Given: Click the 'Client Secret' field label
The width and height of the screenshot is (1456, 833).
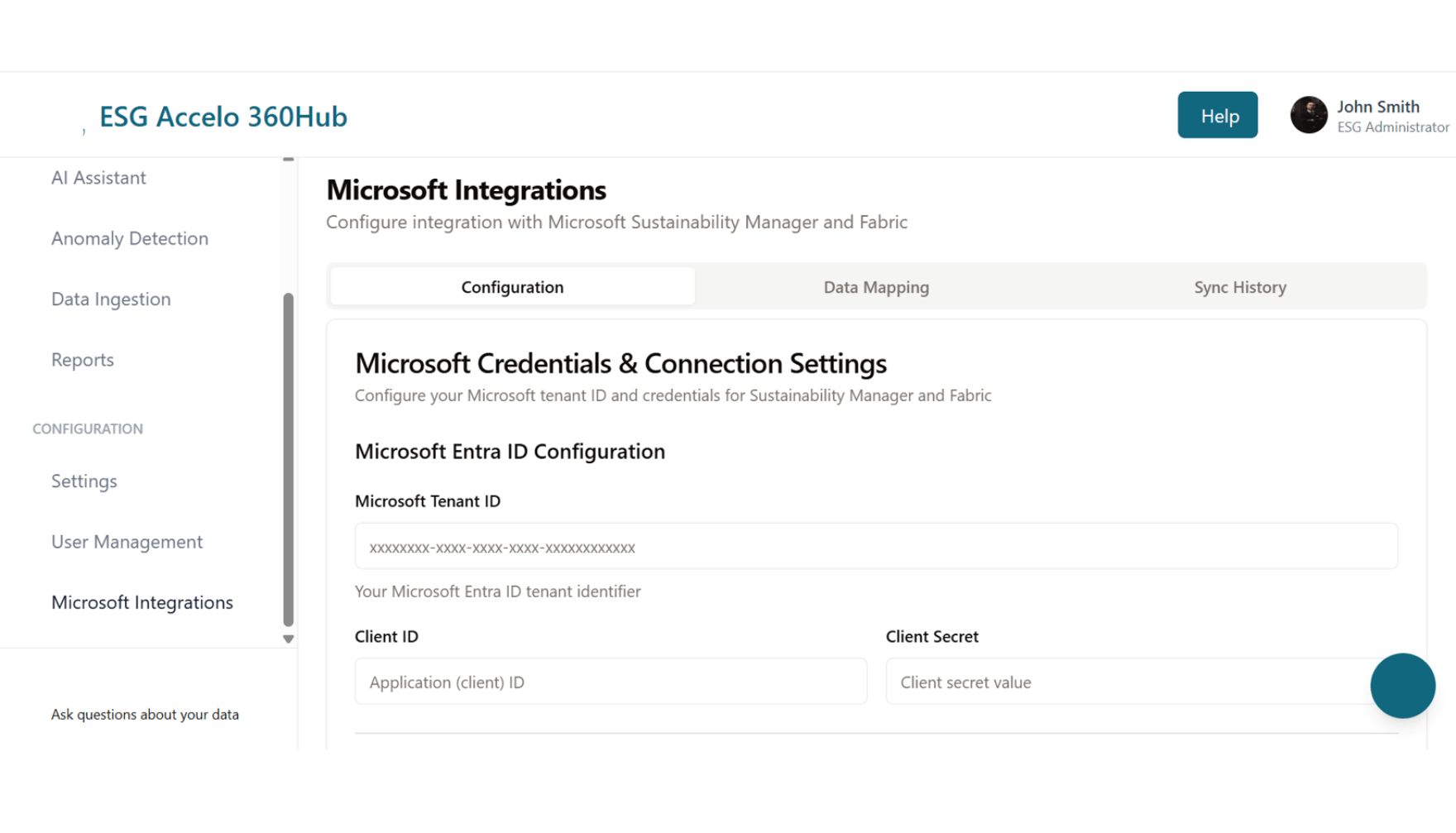Looking at the screenshot, I should (x=932, y=636).
